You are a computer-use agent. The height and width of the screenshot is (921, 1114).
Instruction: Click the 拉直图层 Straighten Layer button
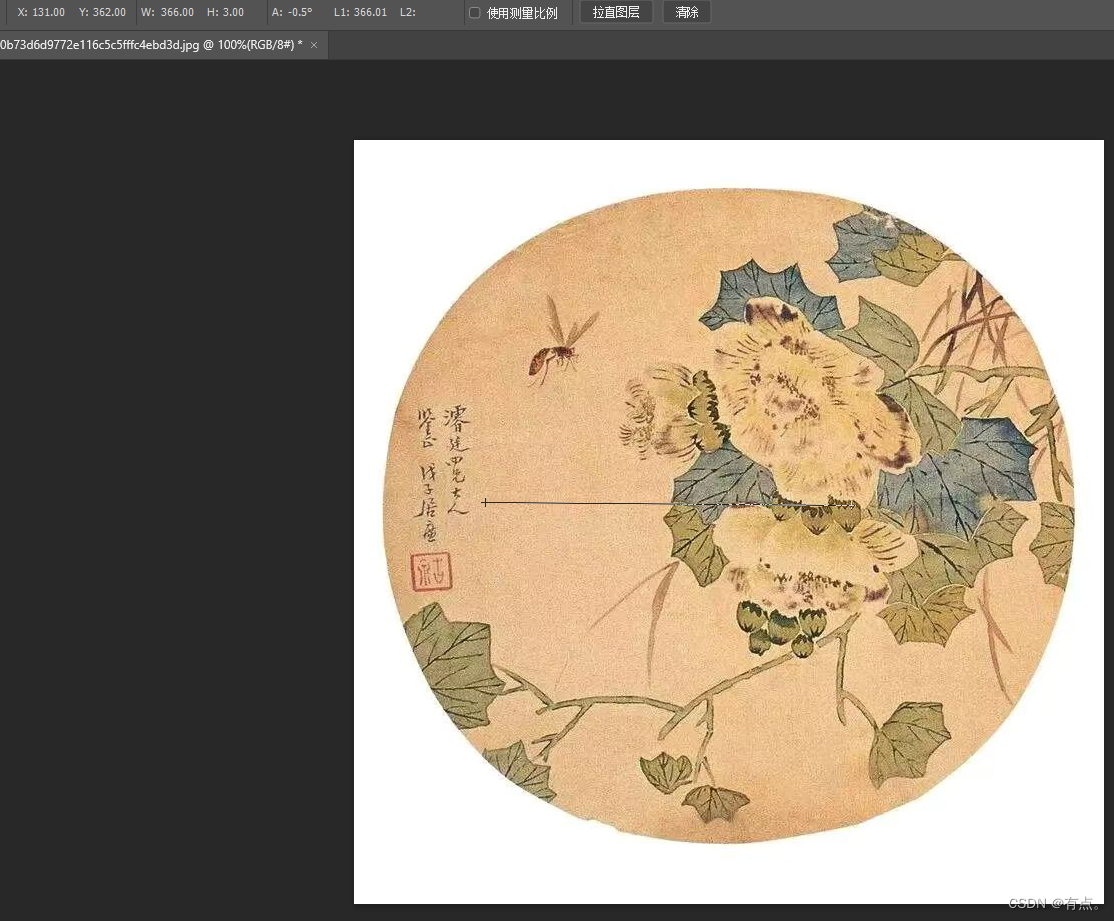pyautogui.click(x=616, y=12)
